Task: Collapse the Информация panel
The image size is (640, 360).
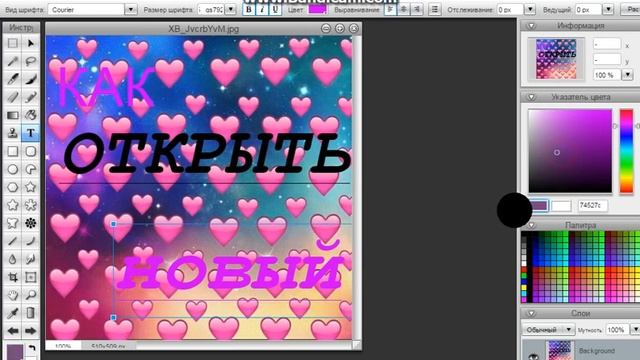Action: (x=531, y=26)
